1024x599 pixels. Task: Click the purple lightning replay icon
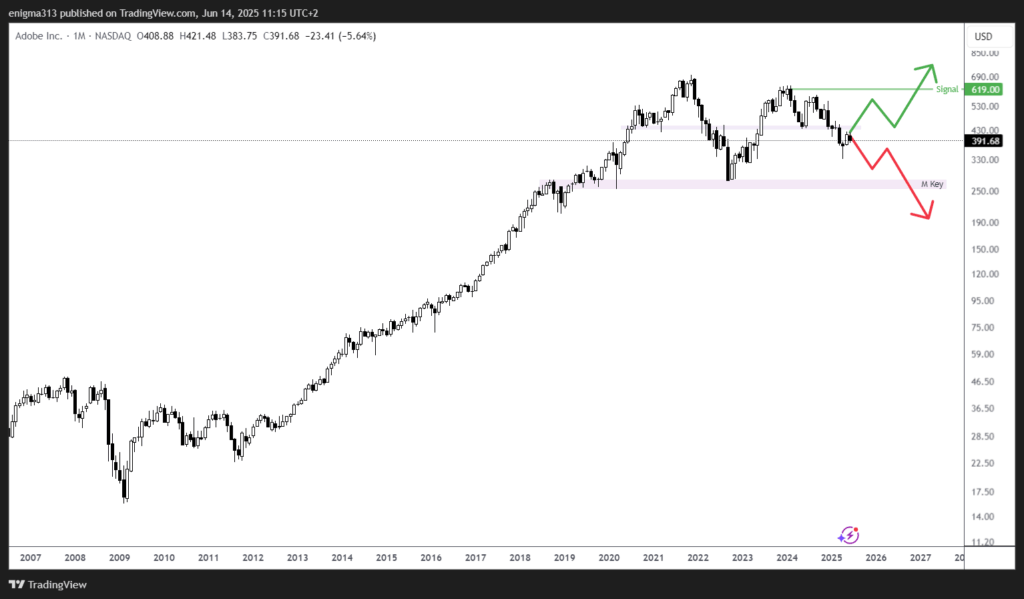click(x=848, y=536)
